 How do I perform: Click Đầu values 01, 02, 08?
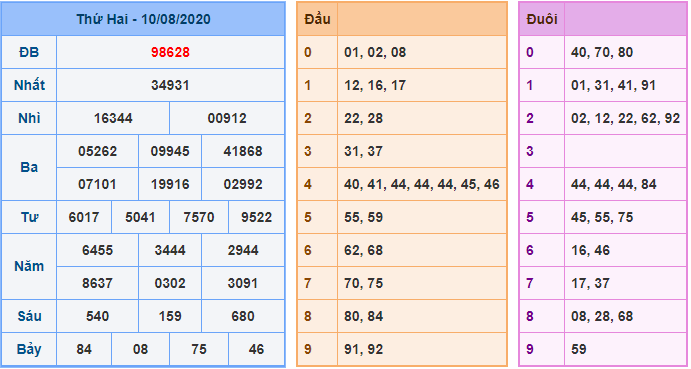coord(375,52)
